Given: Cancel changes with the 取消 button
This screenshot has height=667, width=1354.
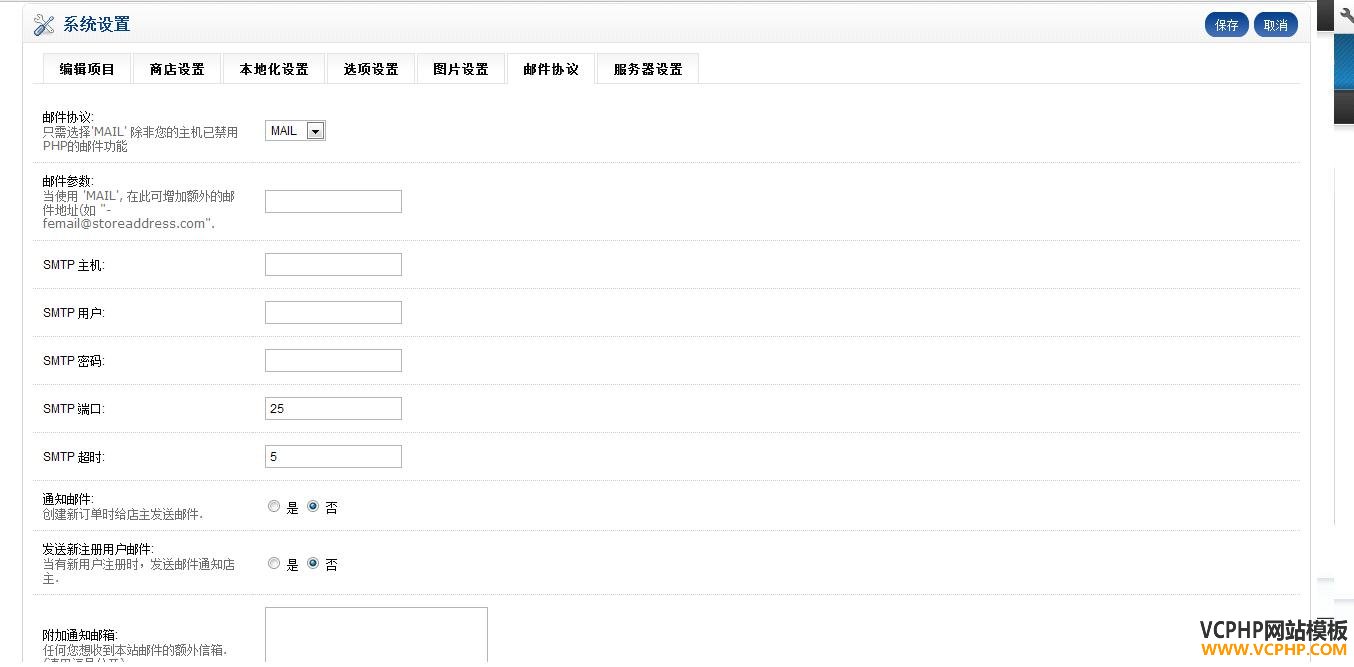Looking at the screenshot, I should (1276, 25).
